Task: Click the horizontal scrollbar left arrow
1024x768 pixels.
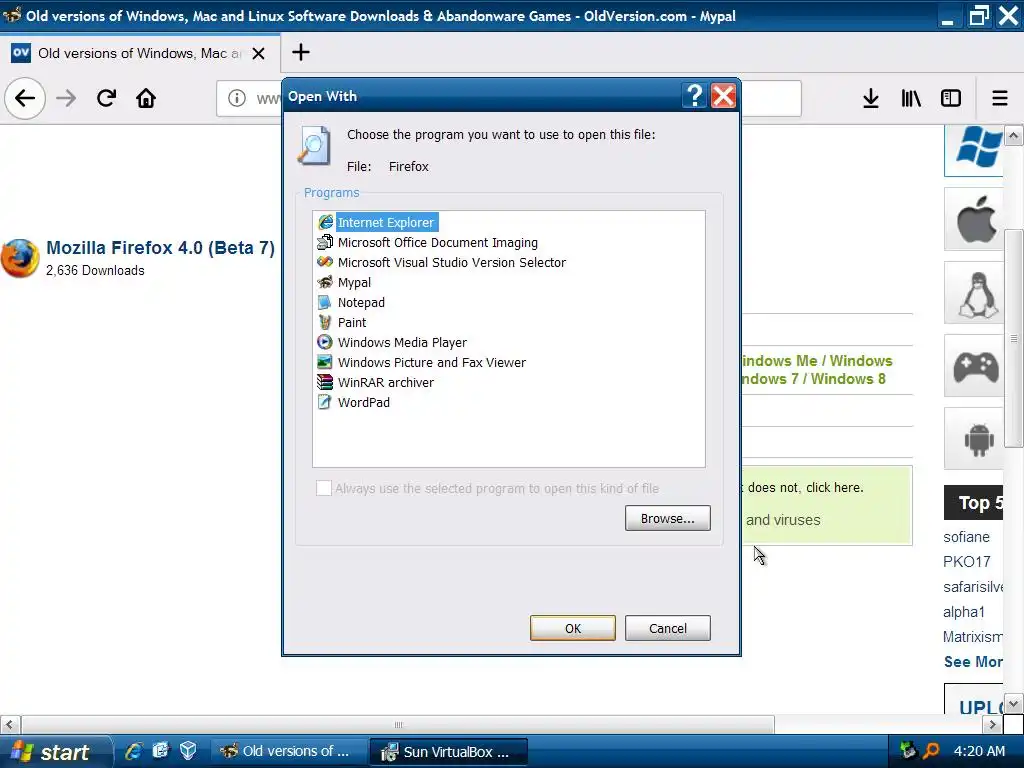Action: pyautogui.click(x=9, y=725)
